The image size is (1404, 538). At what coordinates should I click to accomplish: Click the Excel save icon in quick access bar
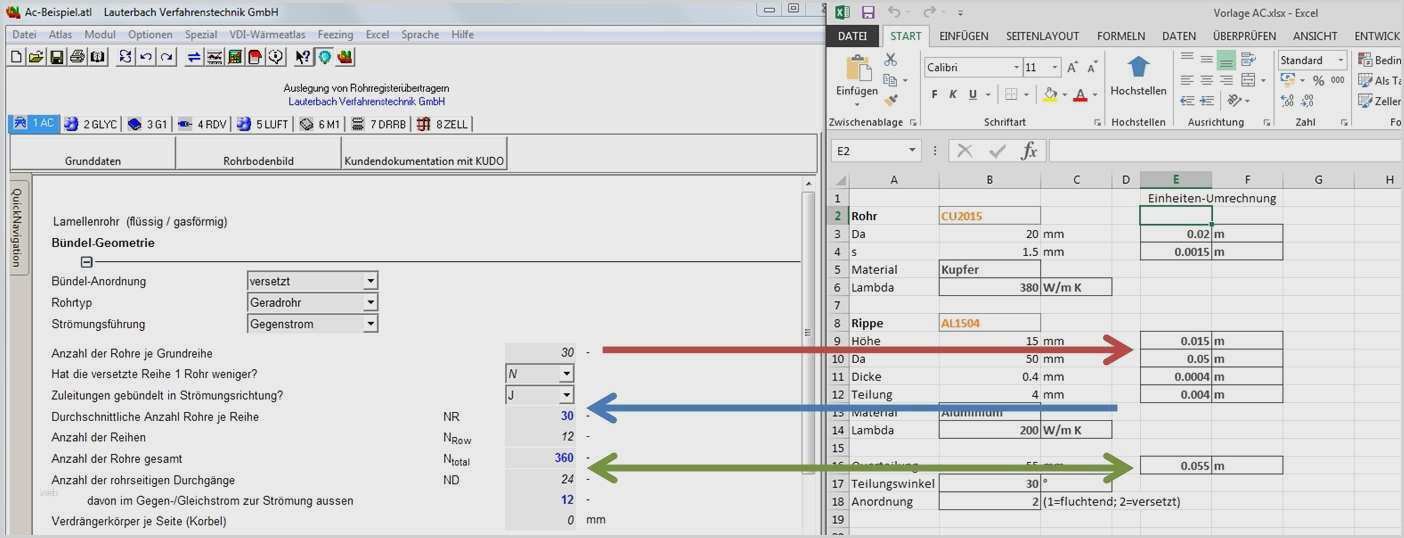click(868, 12)
